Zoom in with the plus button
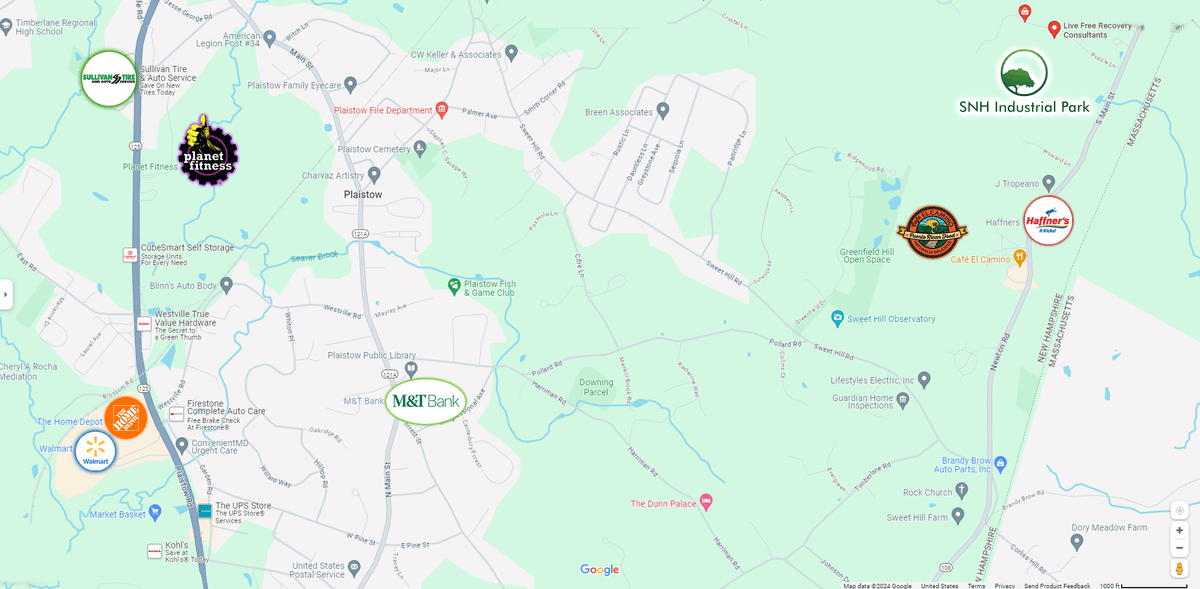1200x589 pixels. [x=1179, y=530]
